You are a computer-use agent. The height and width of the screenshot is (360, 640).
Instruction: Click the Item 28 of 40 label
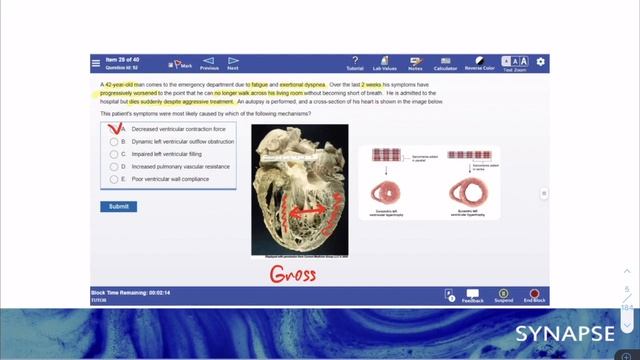pyautogui.click(x=122, y=60)
